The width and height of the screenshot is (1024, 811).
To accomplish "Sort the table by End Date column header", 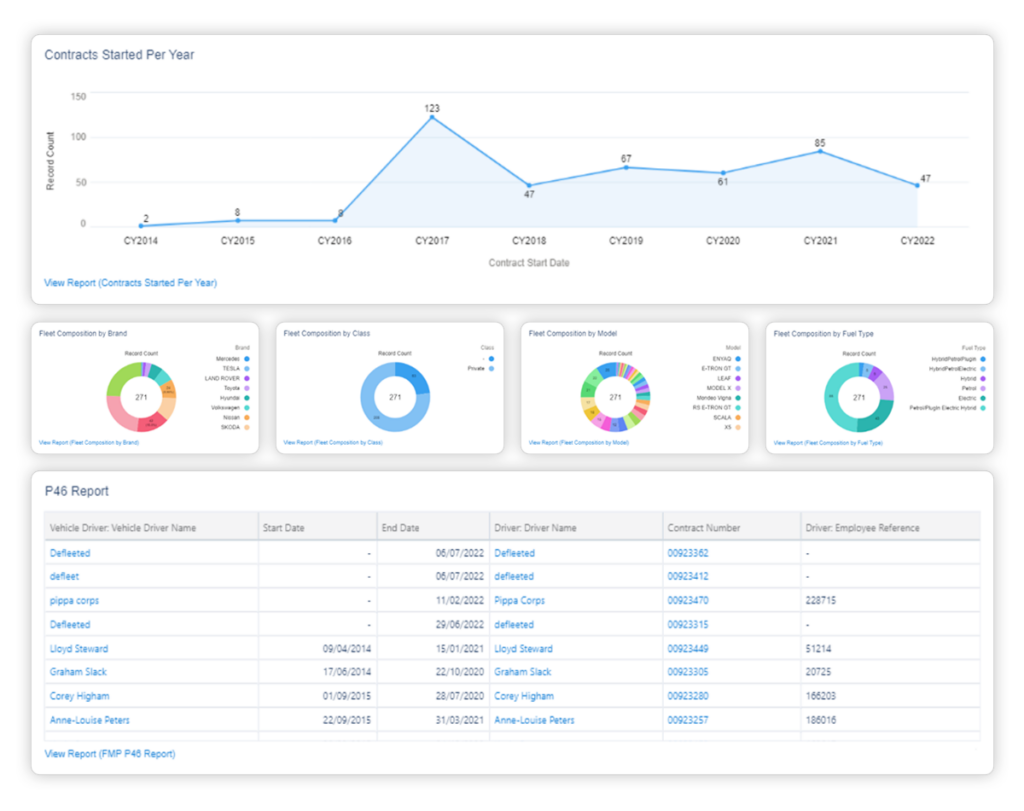I will click(x=400, y=528).
